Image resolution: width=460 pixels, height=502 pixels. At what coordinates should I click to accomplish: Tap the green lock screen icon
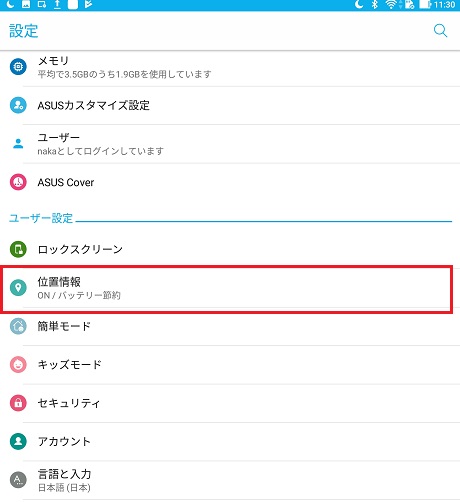click(x=18, y=249)
